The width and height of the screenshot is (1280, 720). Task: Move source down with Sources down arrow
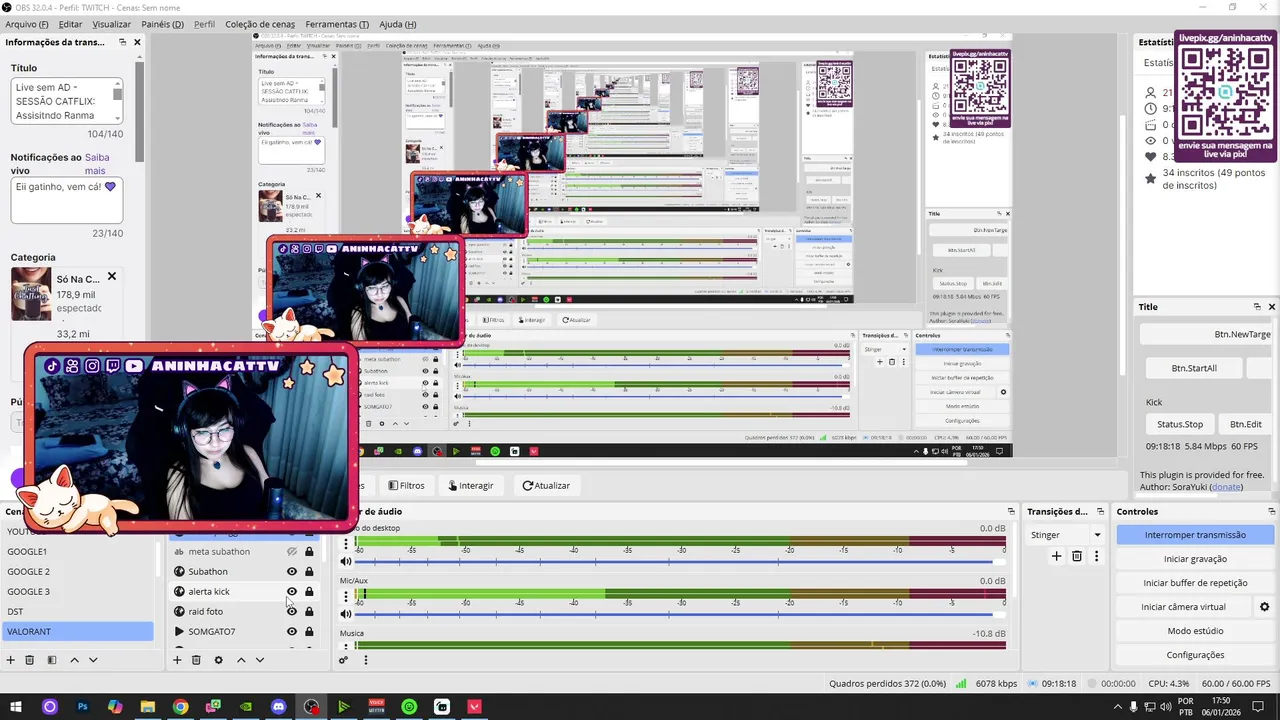pos(260,660)
